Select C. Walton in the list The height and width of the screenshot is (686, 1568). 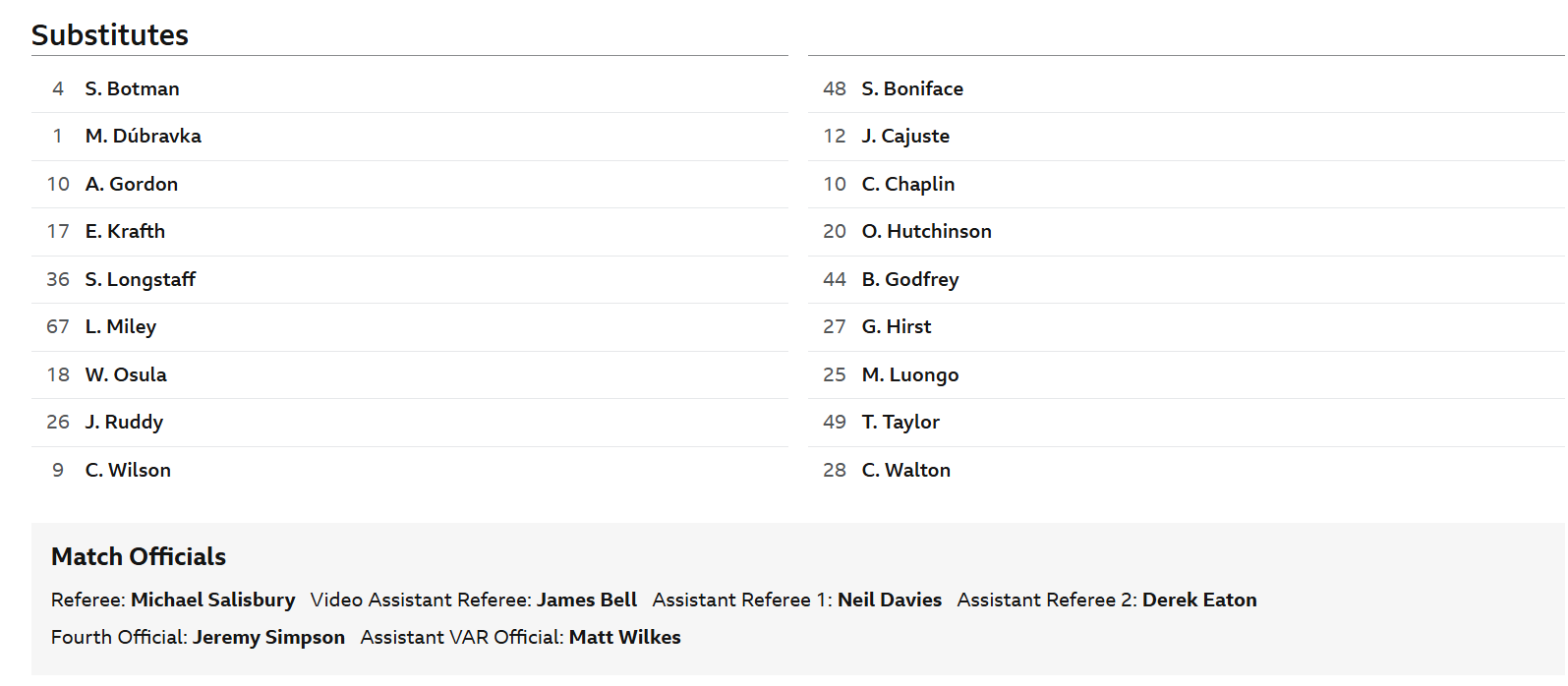point(905,470)
